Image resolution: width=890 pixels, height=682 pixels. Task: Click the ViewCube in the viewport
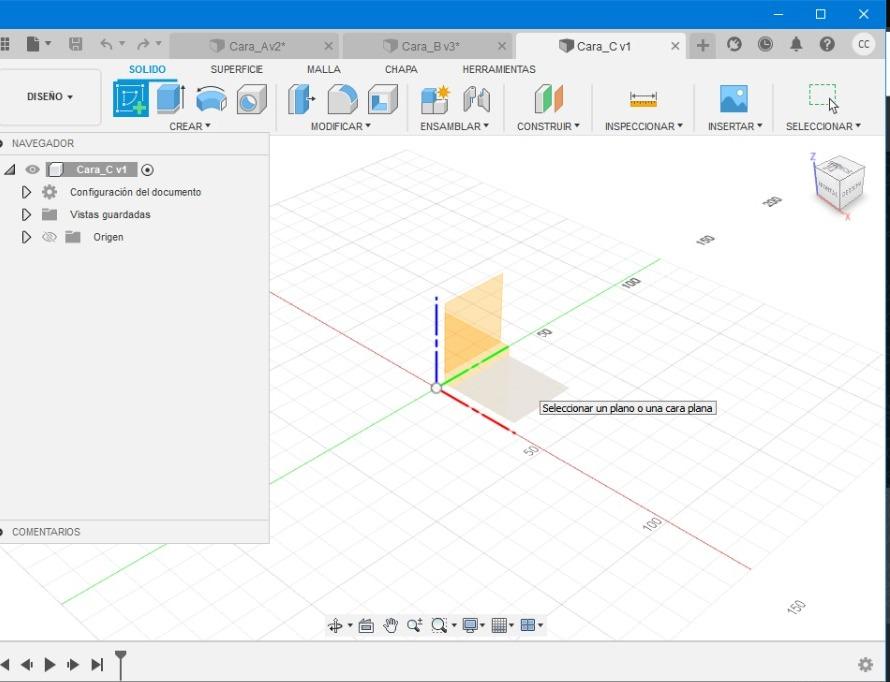click(x=839, y=182)
